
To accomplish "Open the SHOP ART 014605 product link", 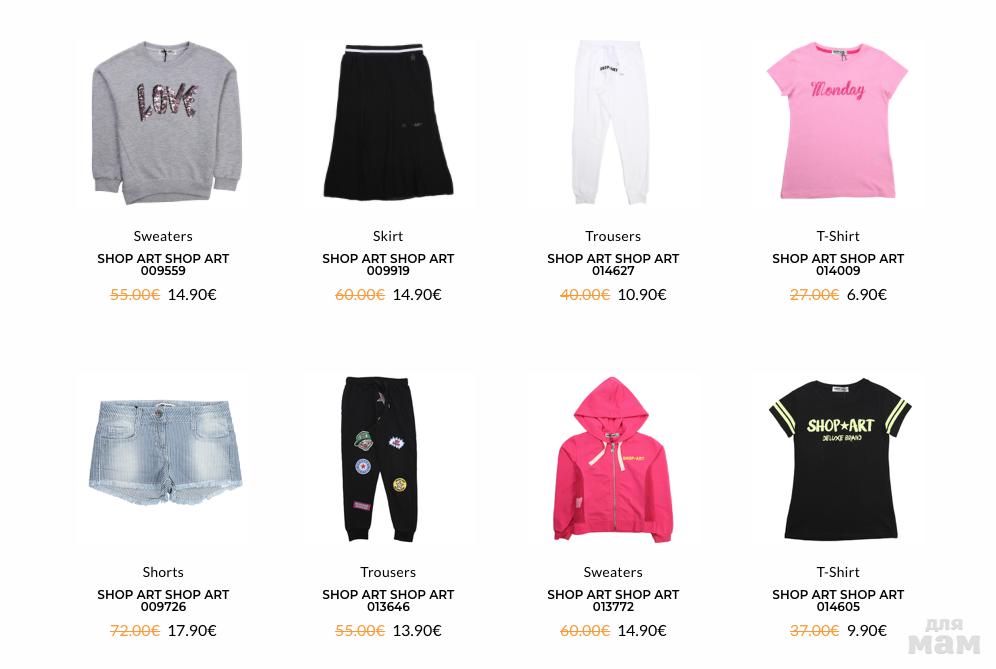I will (x=838, y=600).
